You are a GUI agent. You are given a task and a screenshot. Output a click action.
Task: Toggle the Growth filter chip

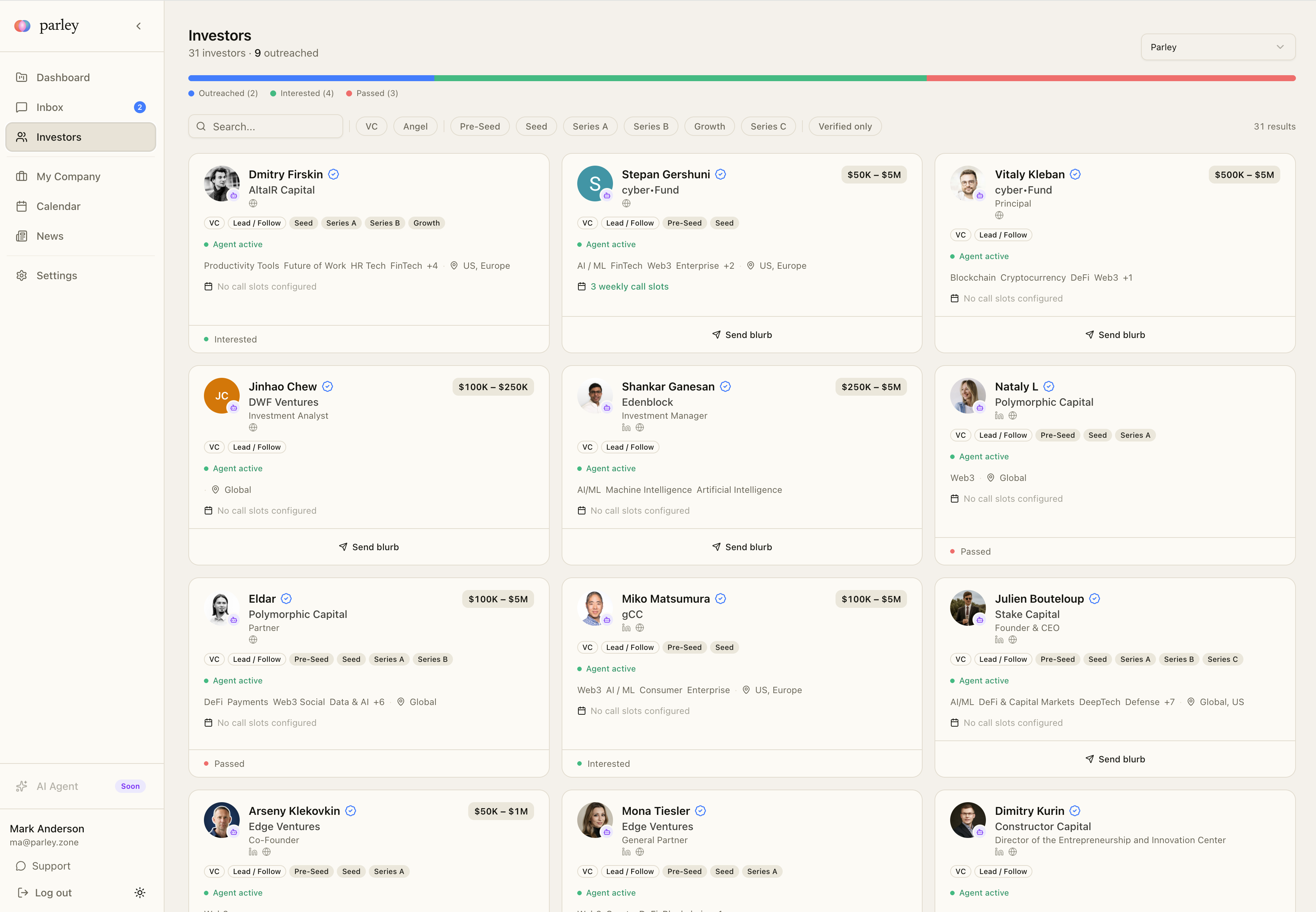point(709,126)
